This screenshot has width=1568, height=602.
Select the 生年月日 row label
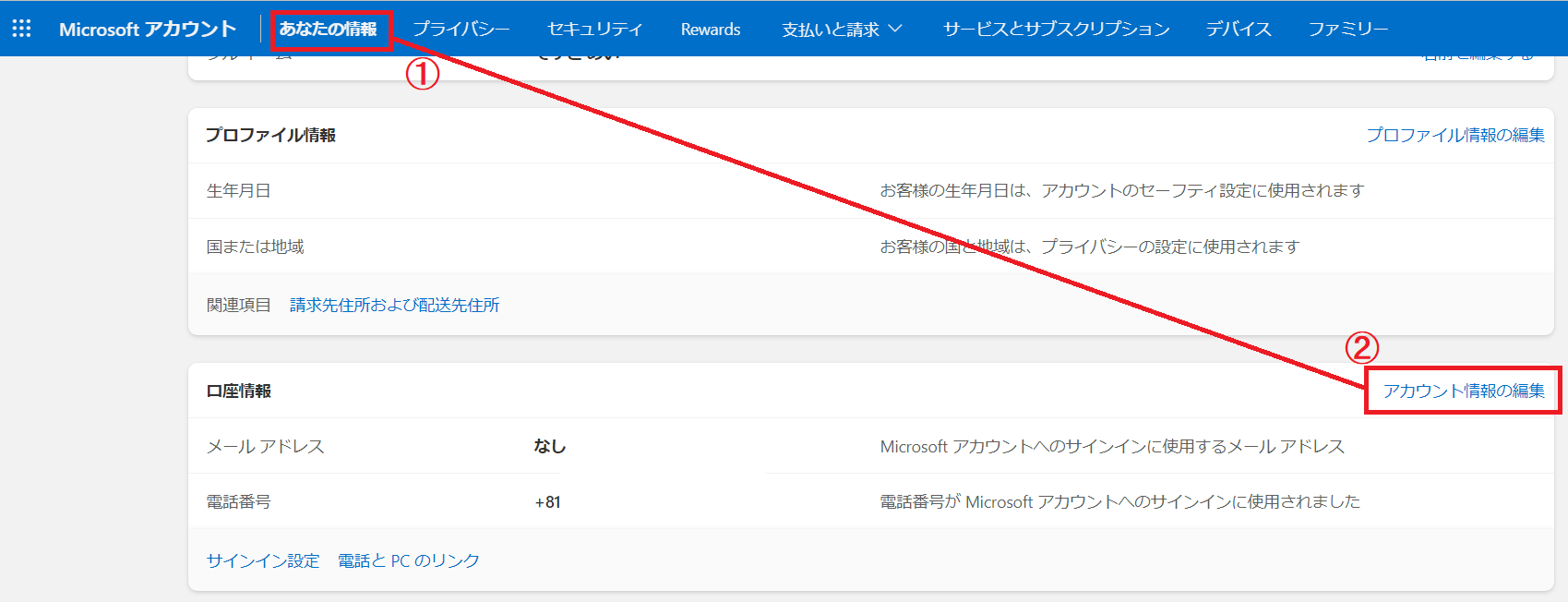click(239, 191)
